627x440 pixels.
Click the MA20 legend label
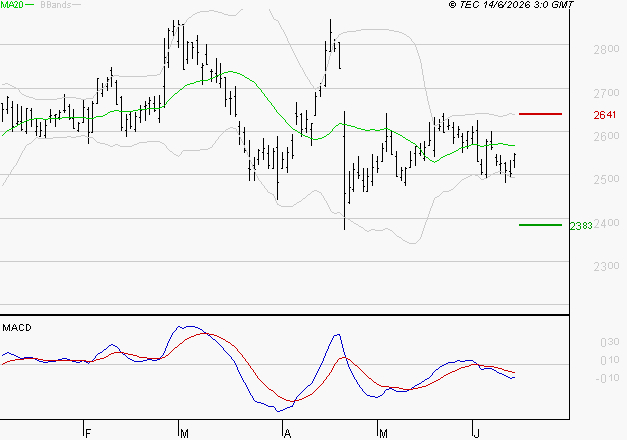pyautogui.click(x=12, y=5)
